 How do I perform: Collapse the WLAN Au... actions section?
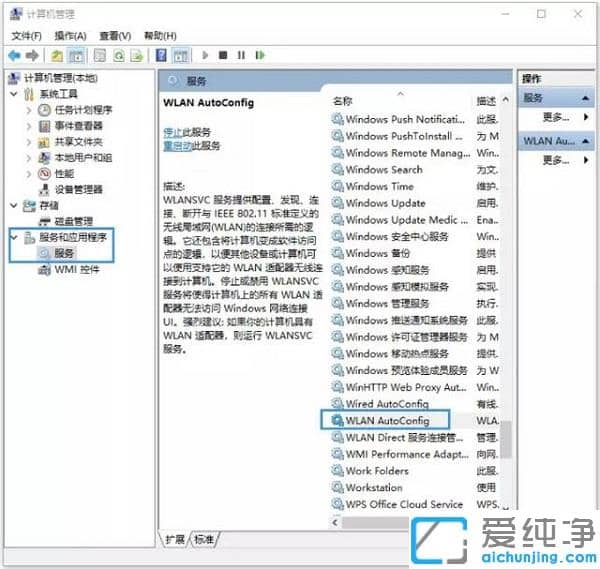[585, 141]
